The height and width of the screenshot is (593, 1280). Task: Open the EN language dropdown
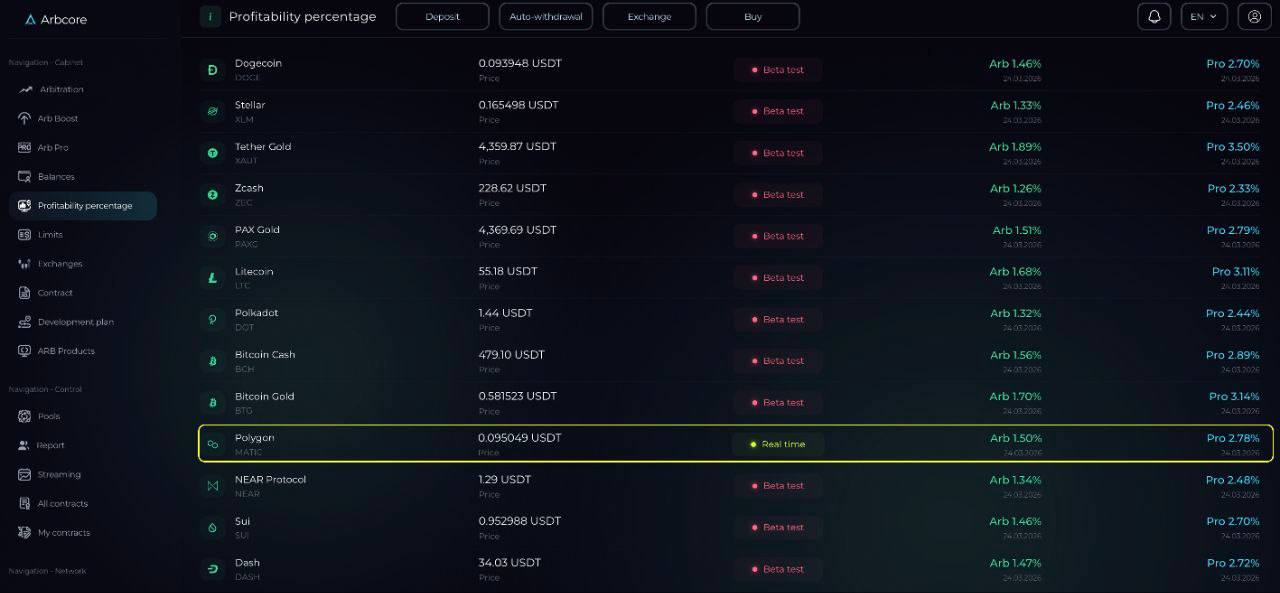coord(1203,17)
